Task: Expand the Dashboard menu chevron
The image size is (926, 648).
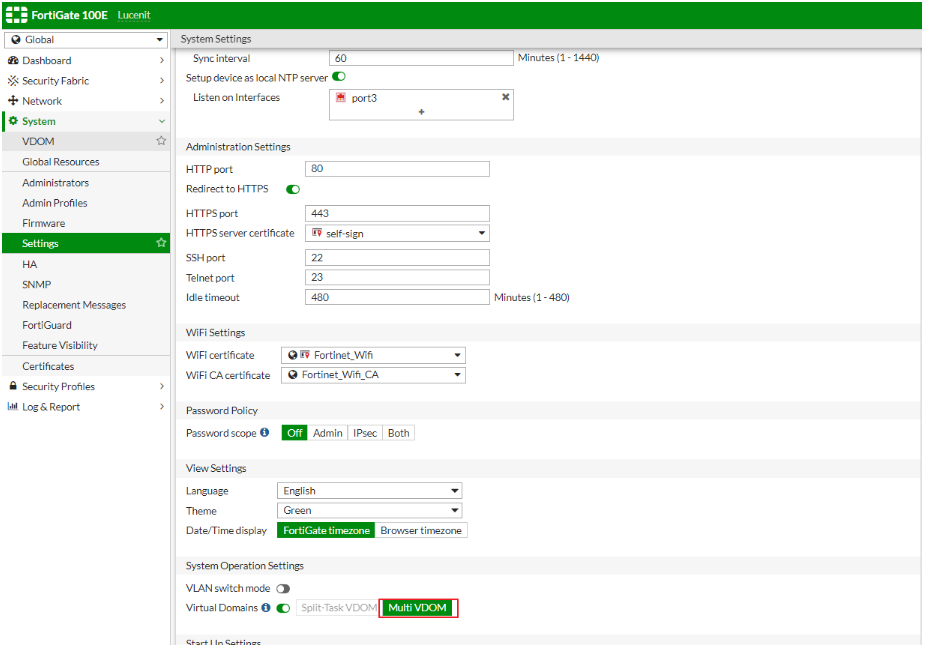Action: (x=161, y=60)
